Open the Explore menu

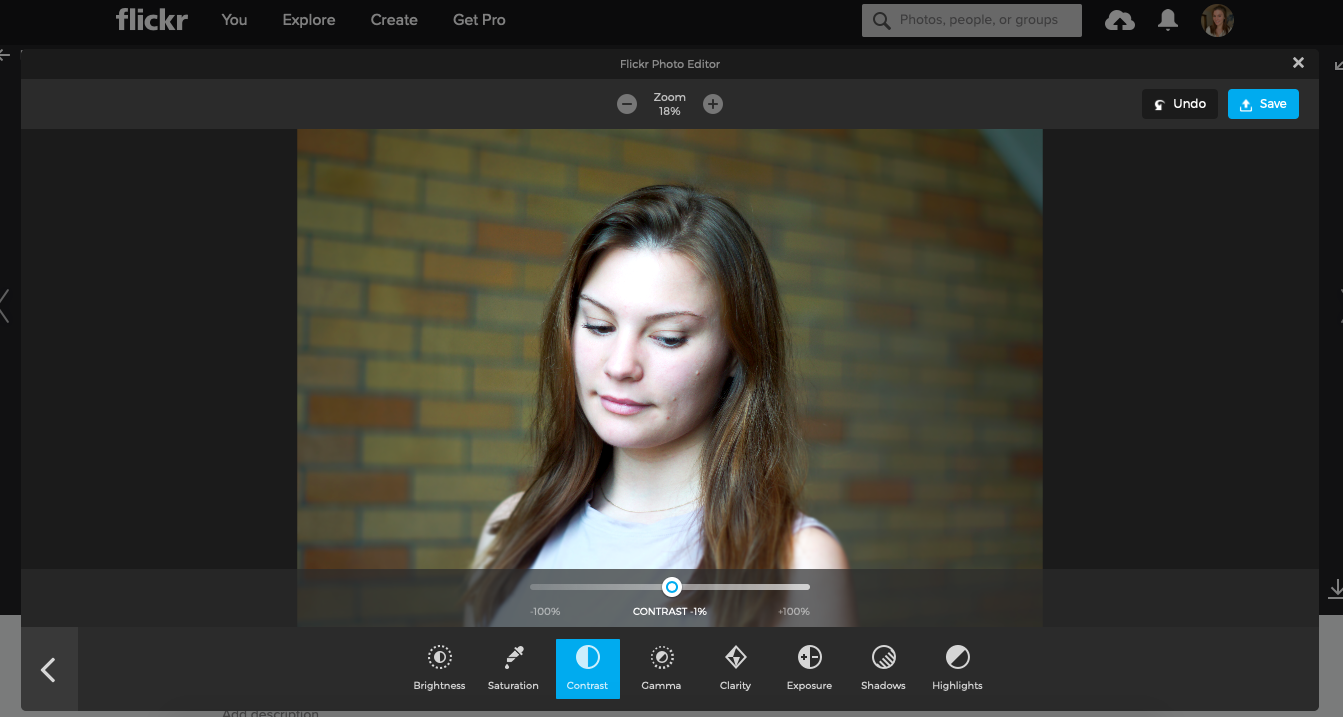click(309, 20)
